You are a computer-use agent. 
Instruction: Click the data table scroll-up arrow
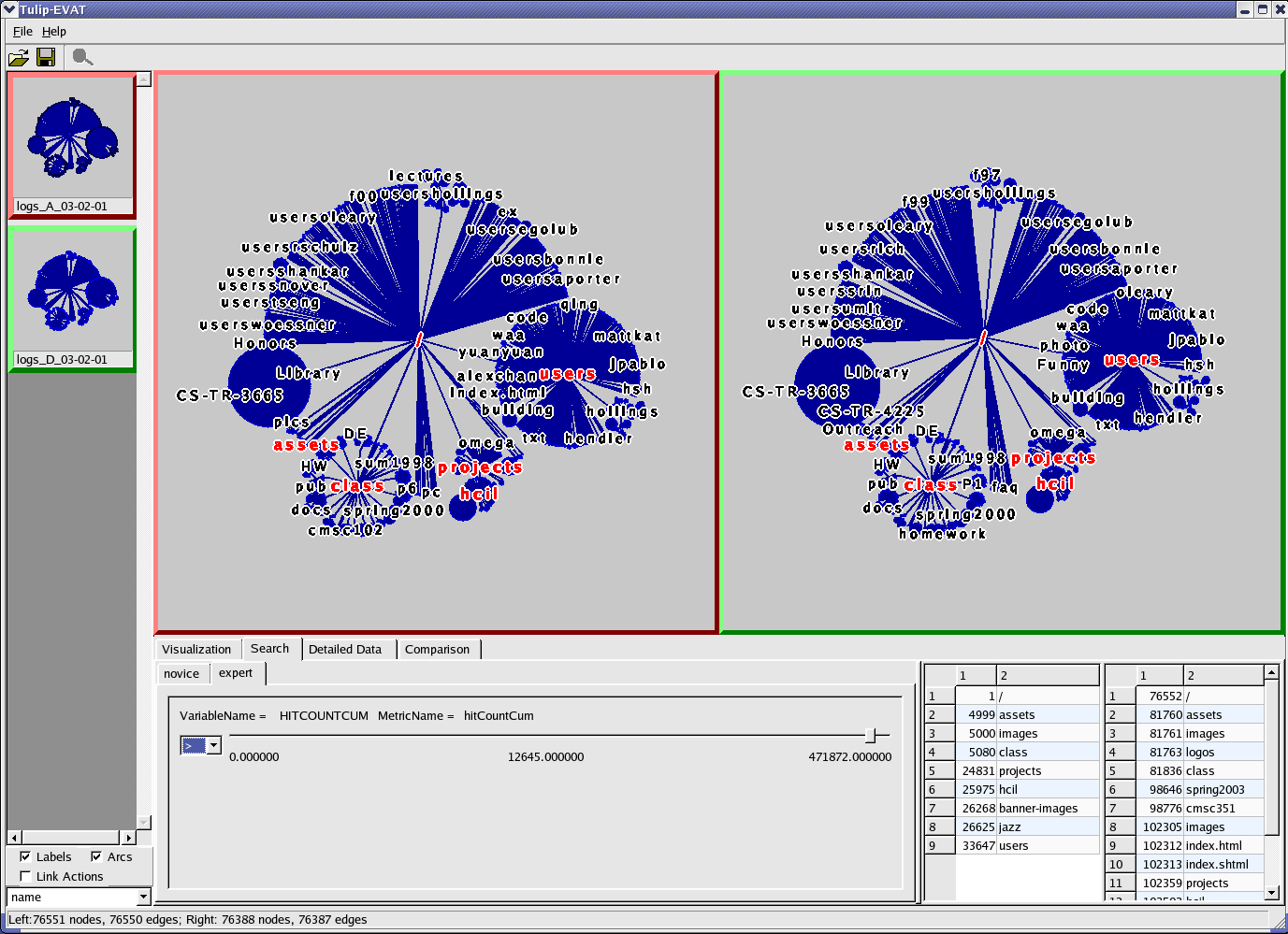(1271, 672)
